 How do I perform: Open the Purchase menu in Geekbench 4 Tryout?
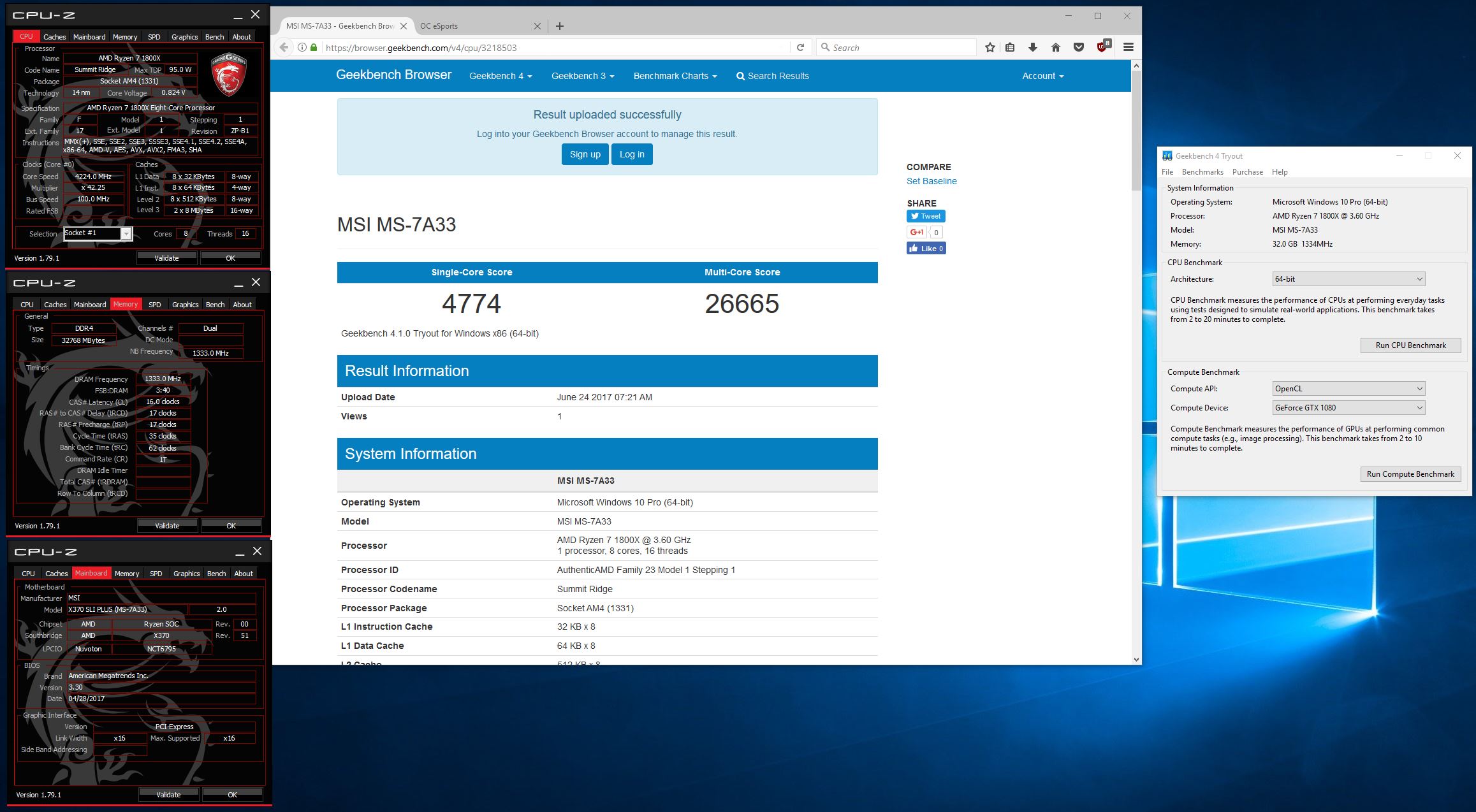(1248, 172)
